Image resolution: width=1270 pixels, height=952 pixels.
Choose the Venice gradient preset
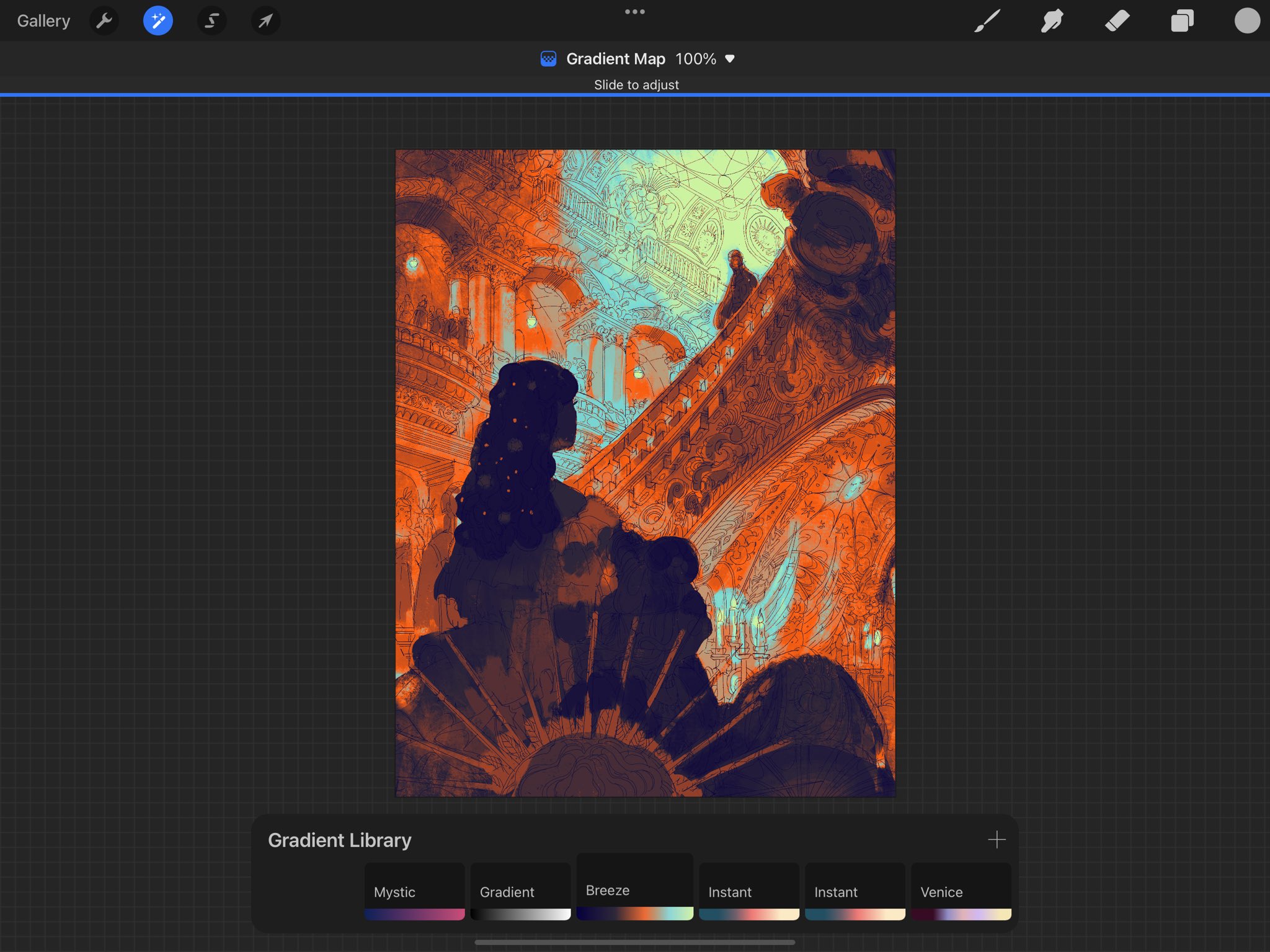(961, 891)
